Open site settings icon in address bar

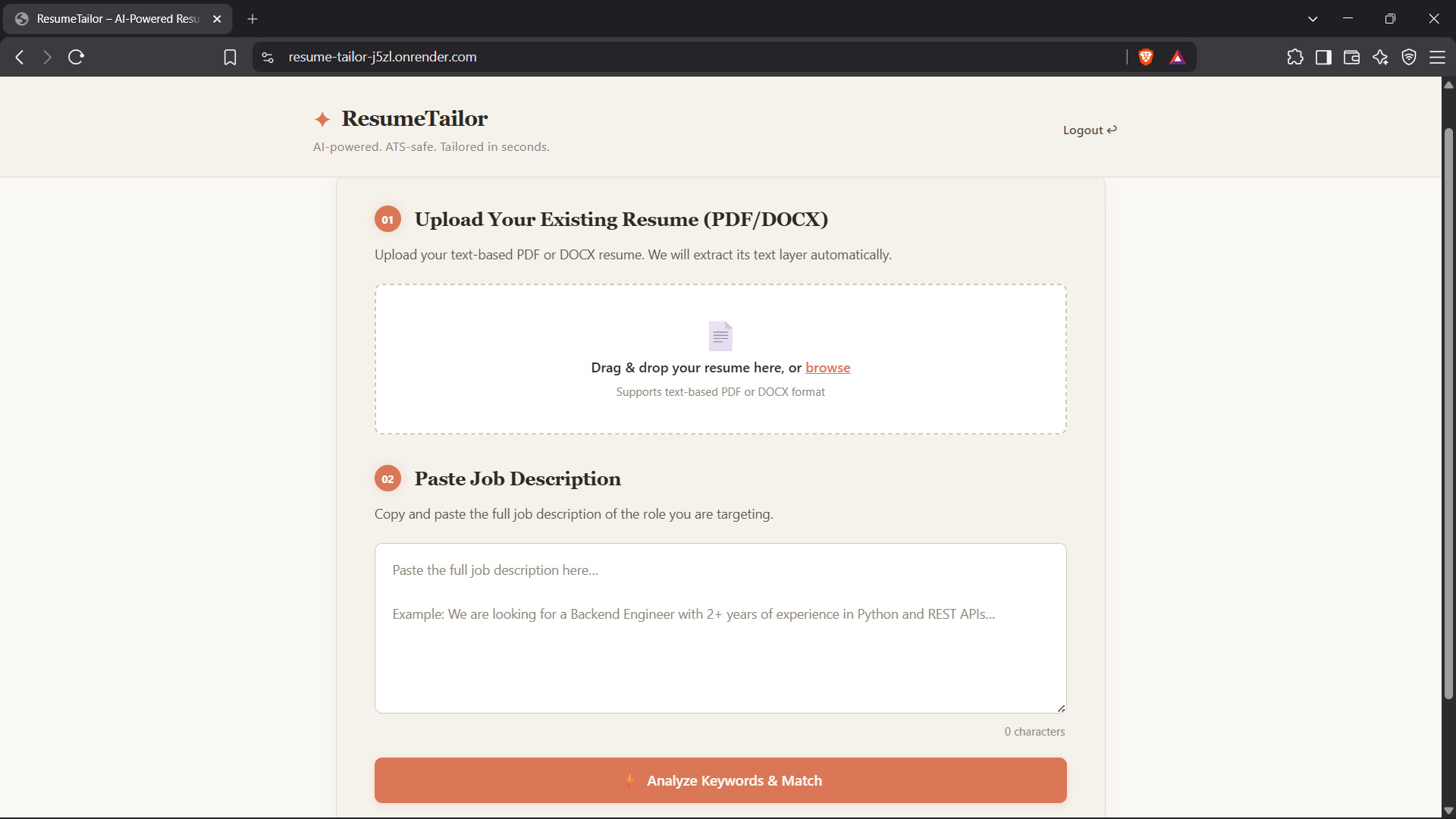268,57
